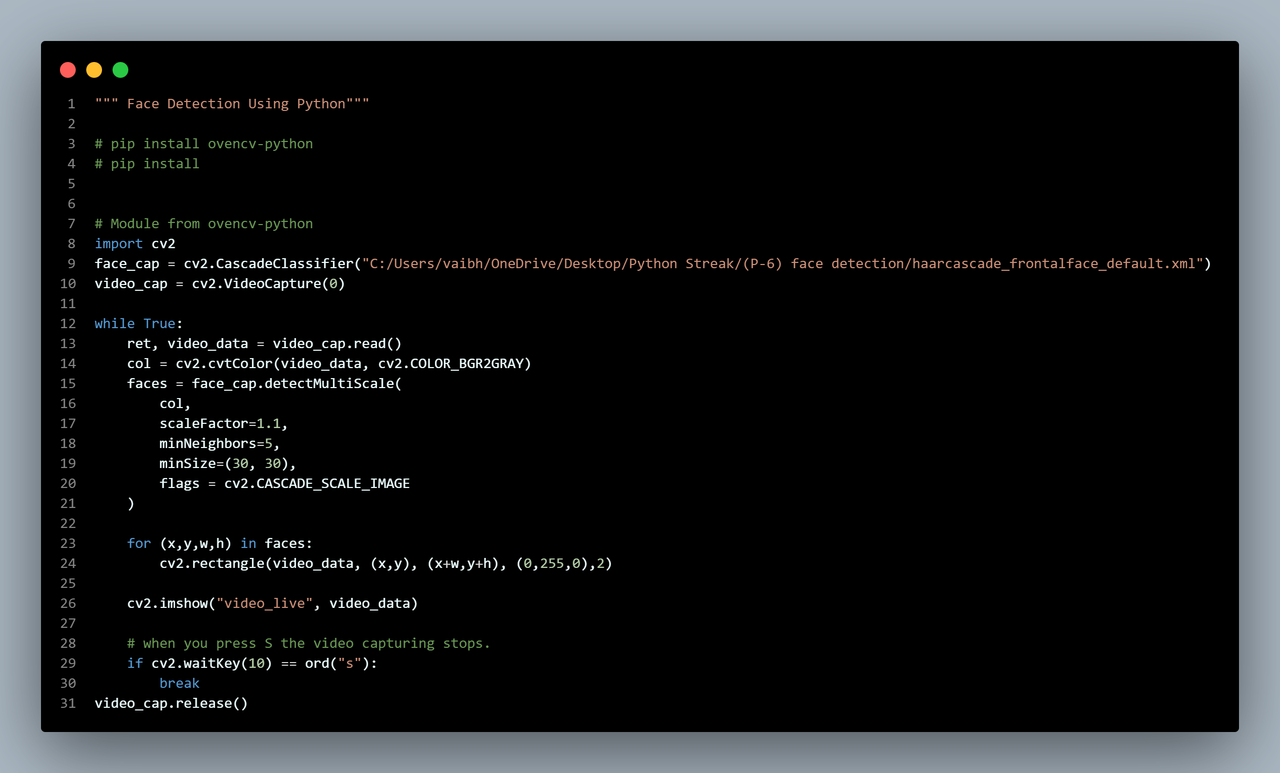
Task: Click "minNeighbors=5," argument
Action: 220,444
